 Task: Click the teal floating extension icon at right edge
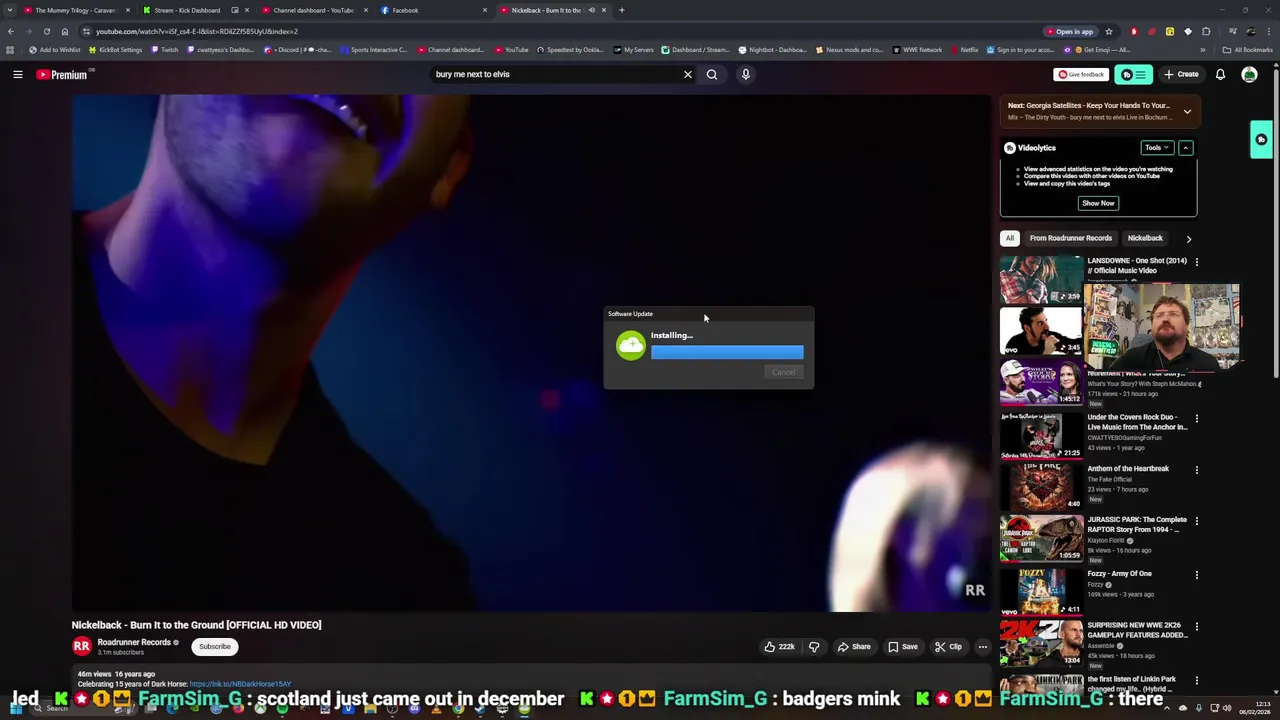click(x=1261, y=140)
